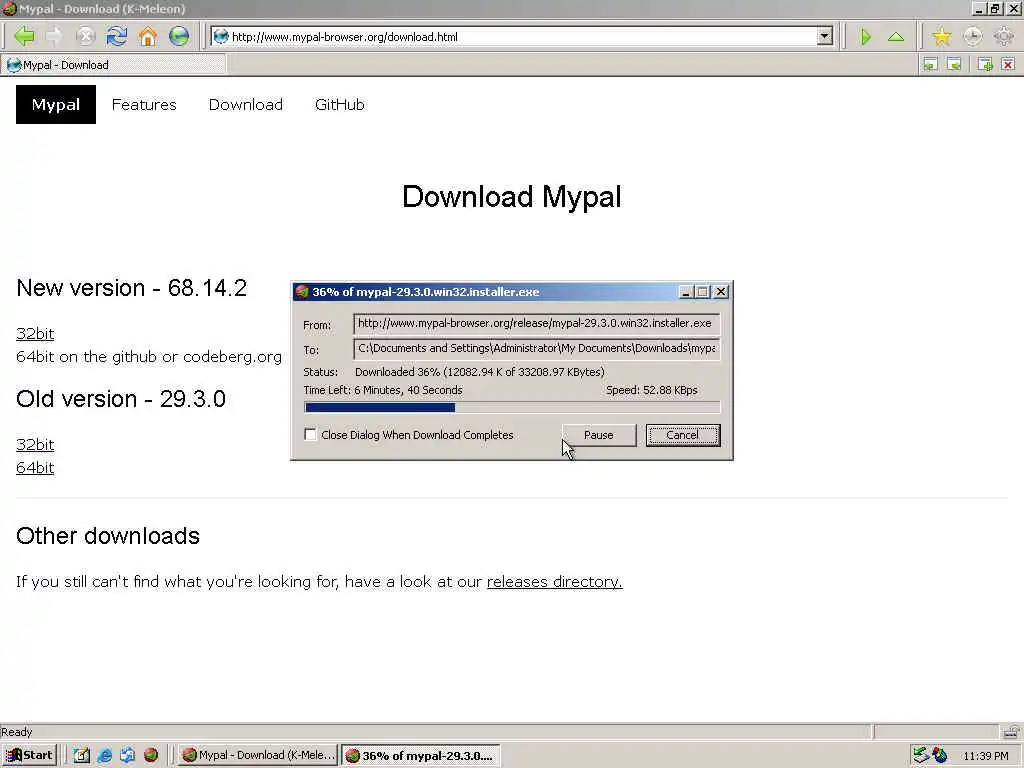Click the Show Desktop quick launch icon
The image size is (1024, 768).
tap(81, 756)
